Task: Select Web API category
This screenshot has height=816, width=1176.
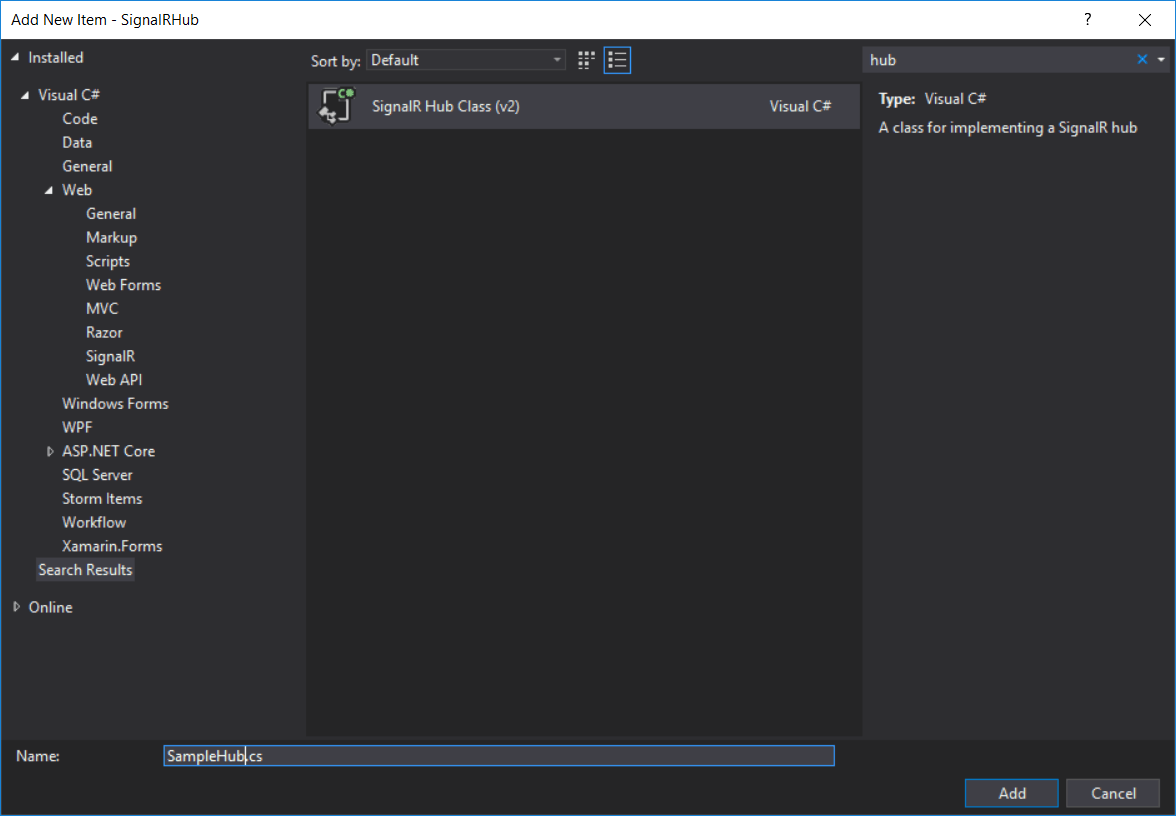Action: tap(113, 380)
